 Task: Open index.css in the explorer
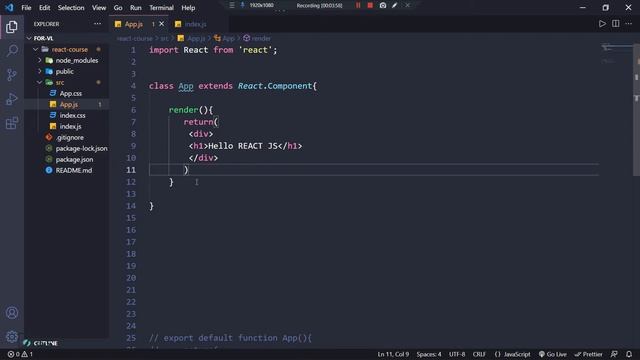[67, 116]
